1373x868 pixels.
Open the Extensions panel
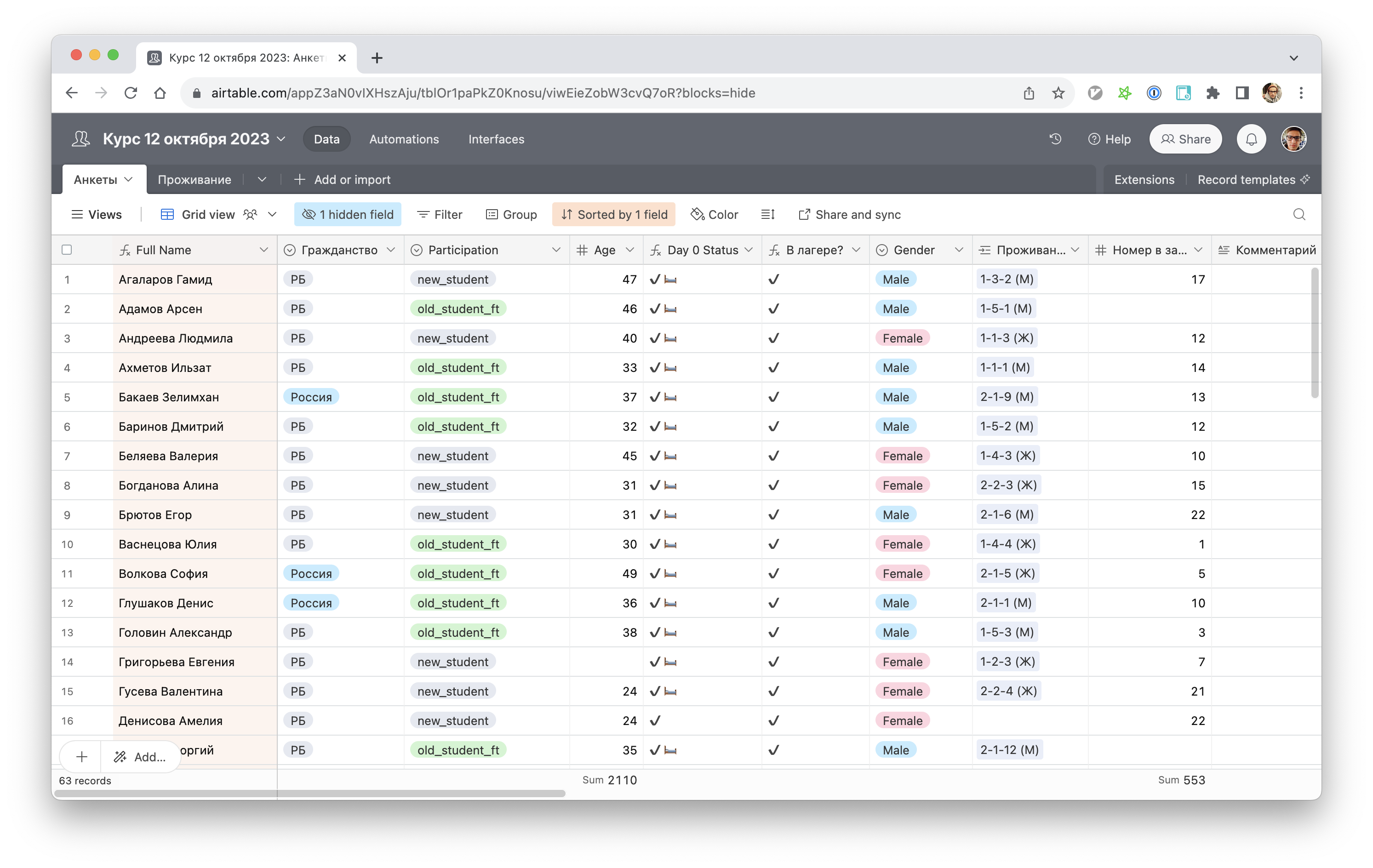click(x=1144, y=179)
